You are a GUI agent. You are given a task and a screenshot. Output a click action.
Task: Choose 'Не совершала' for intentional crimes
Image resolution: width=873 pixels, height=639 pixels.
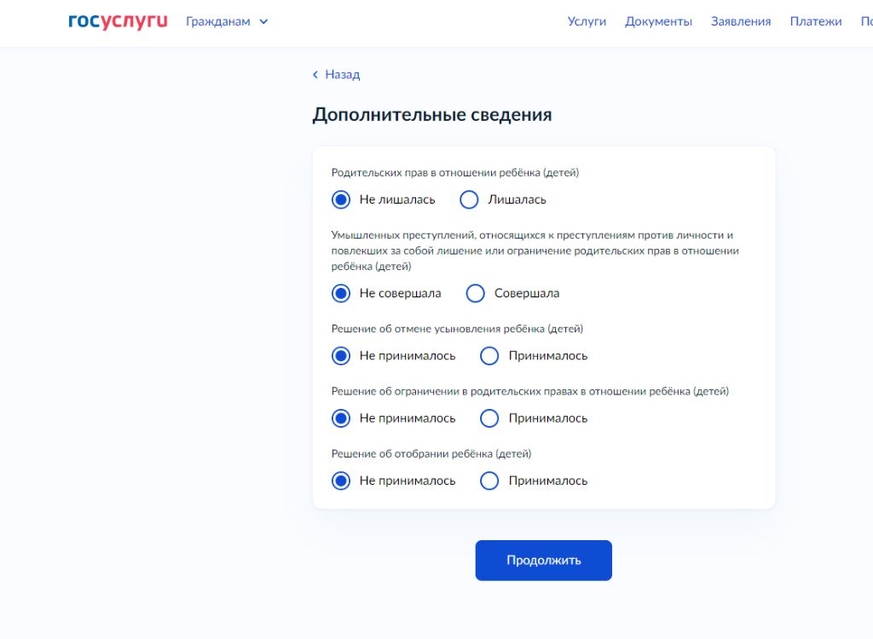pyautogui.click(x=341, y=294)
